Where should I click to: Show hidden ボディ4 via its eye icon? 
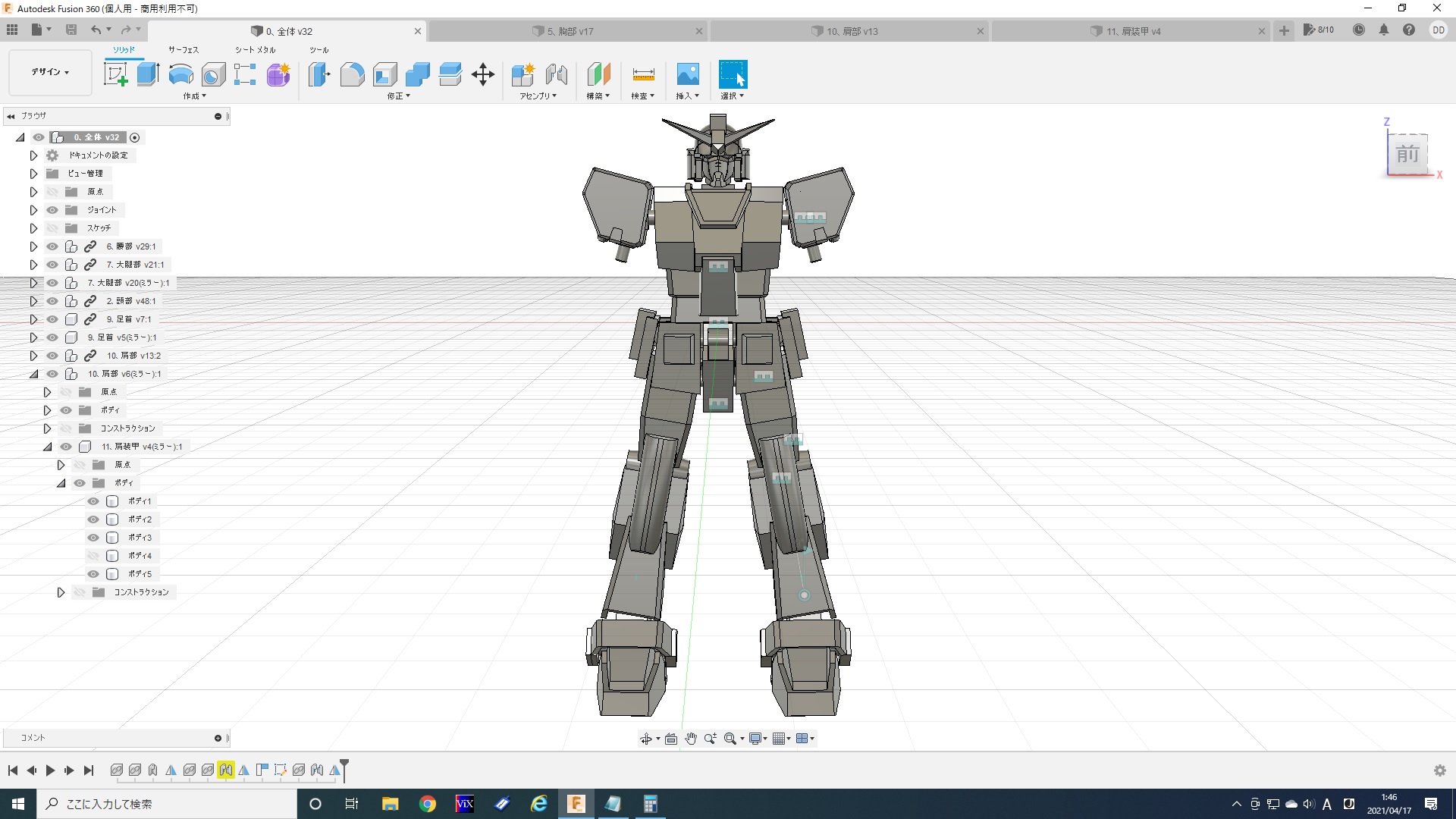coord(93,556)
